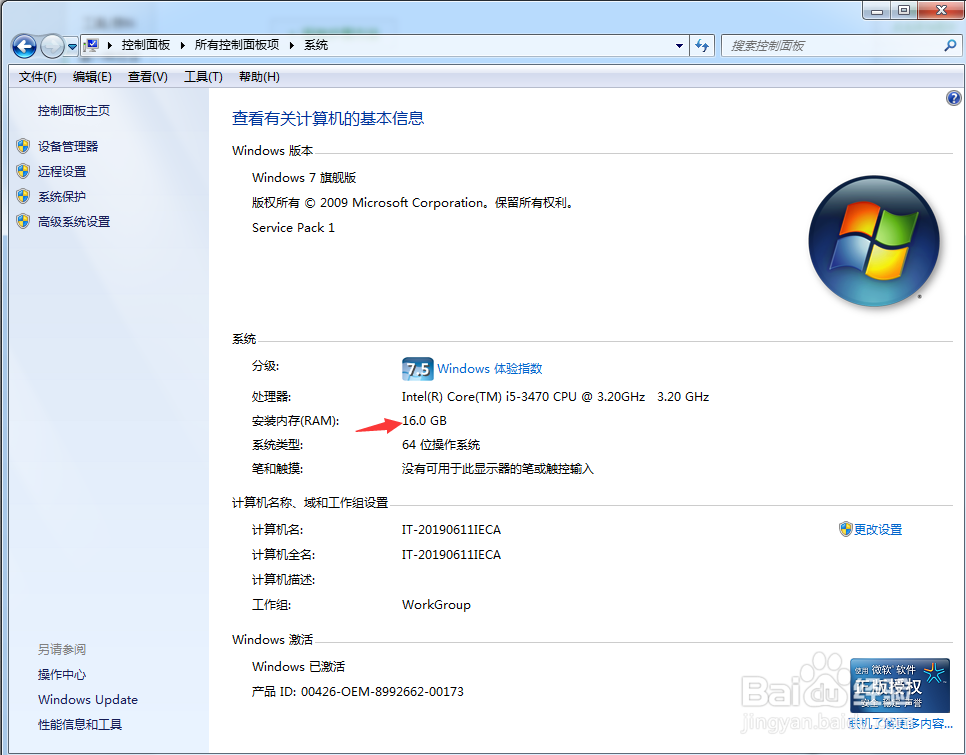Expand arrow between 所有控制面板项 and 系统

[x=292, y=45]
